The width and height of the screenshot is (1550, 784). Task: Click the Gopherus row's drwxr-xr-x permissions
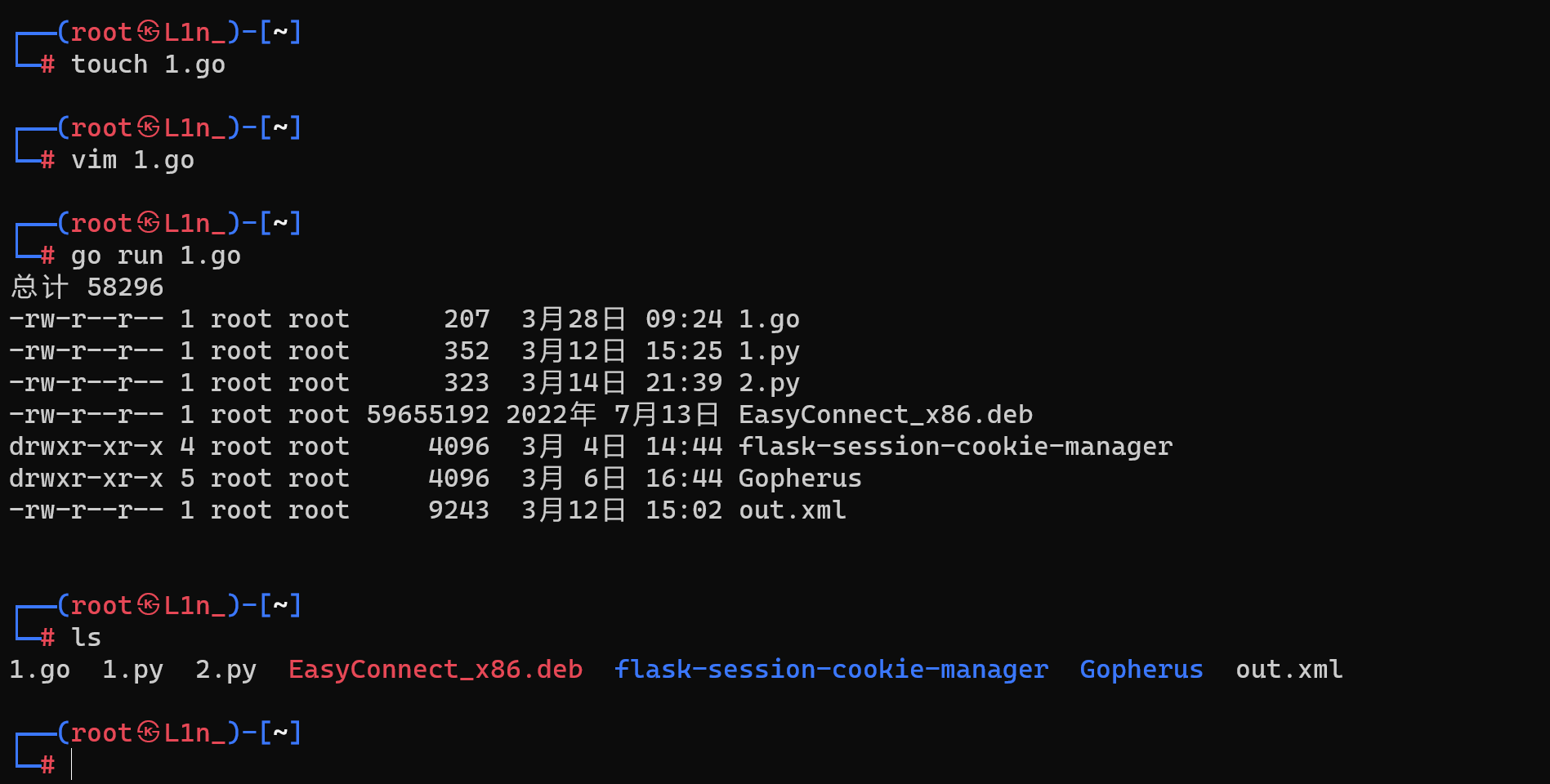86,479
